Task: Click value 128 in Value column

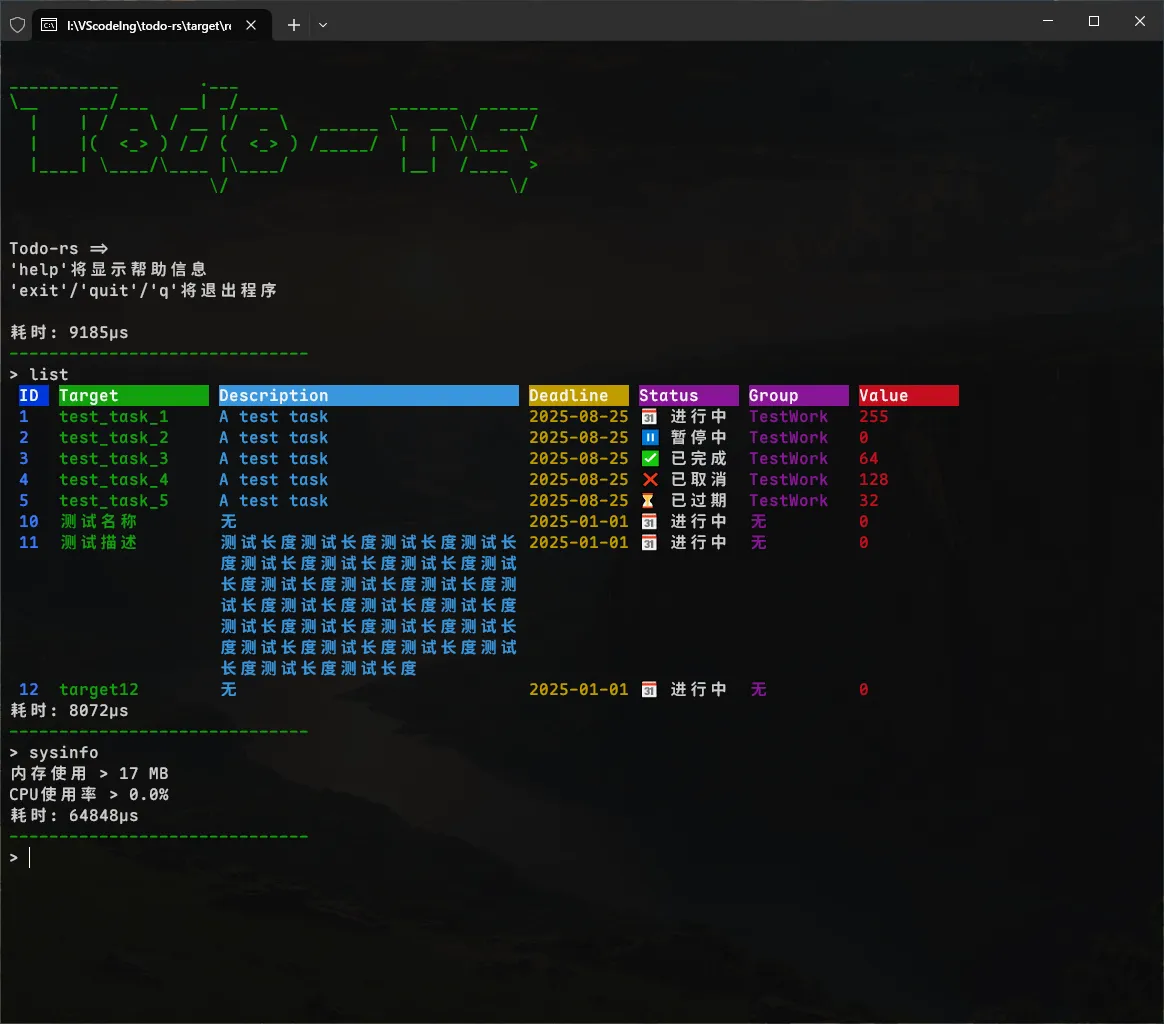Action: [874, 480]
